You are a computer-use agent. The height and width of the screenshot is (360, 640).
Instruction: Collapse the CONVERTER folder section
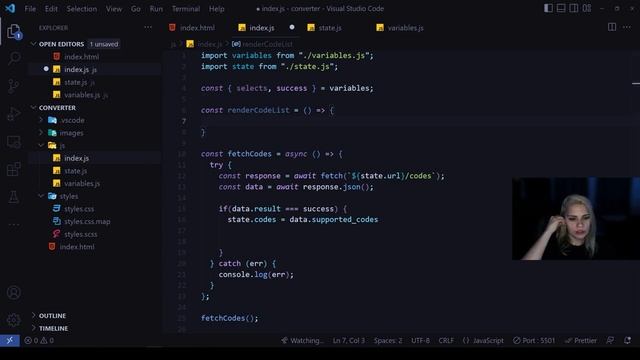click(x=57, y=108)
